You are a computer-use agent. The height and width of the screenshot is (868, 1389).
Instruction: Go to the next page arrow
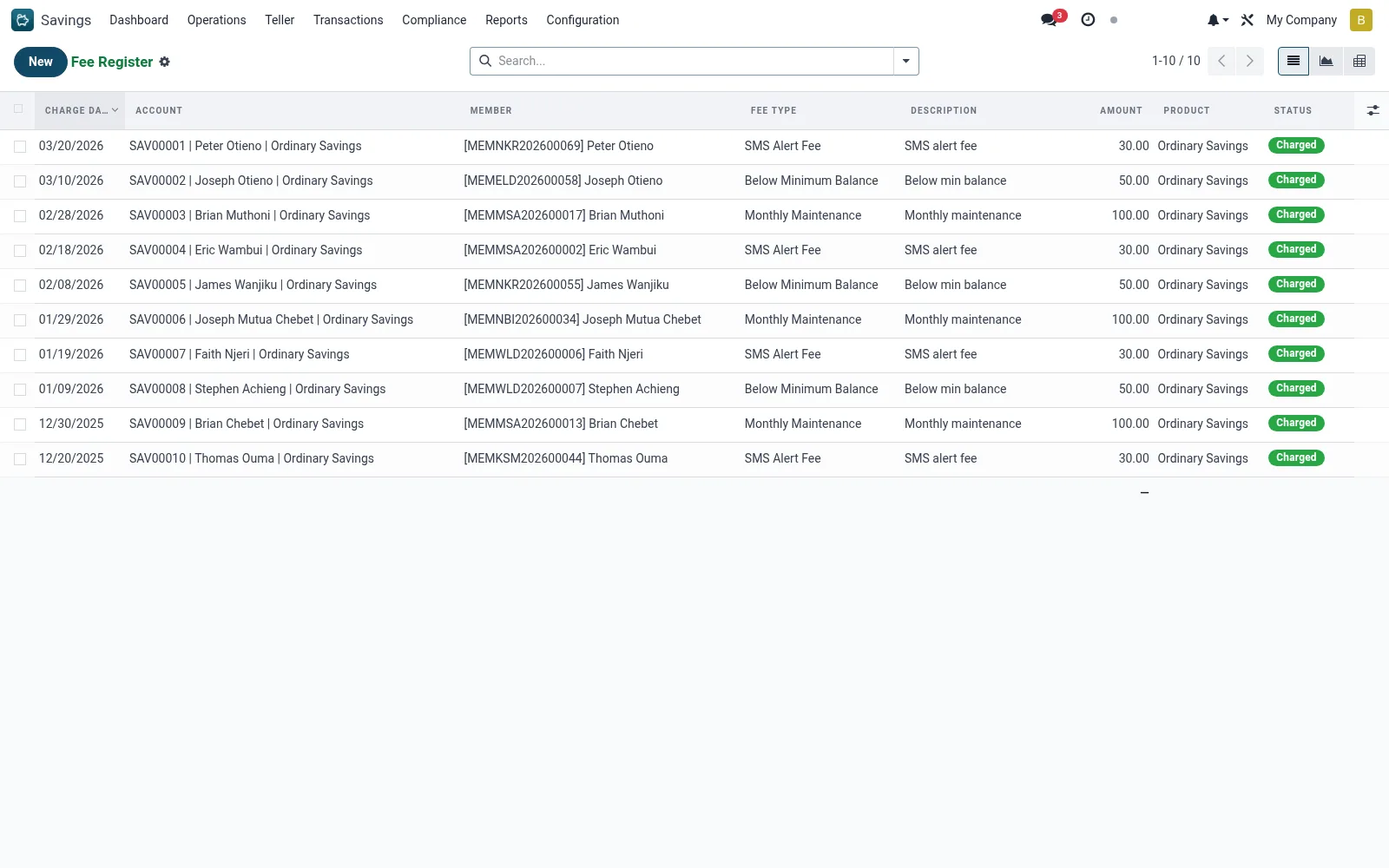coord(1250,61)
